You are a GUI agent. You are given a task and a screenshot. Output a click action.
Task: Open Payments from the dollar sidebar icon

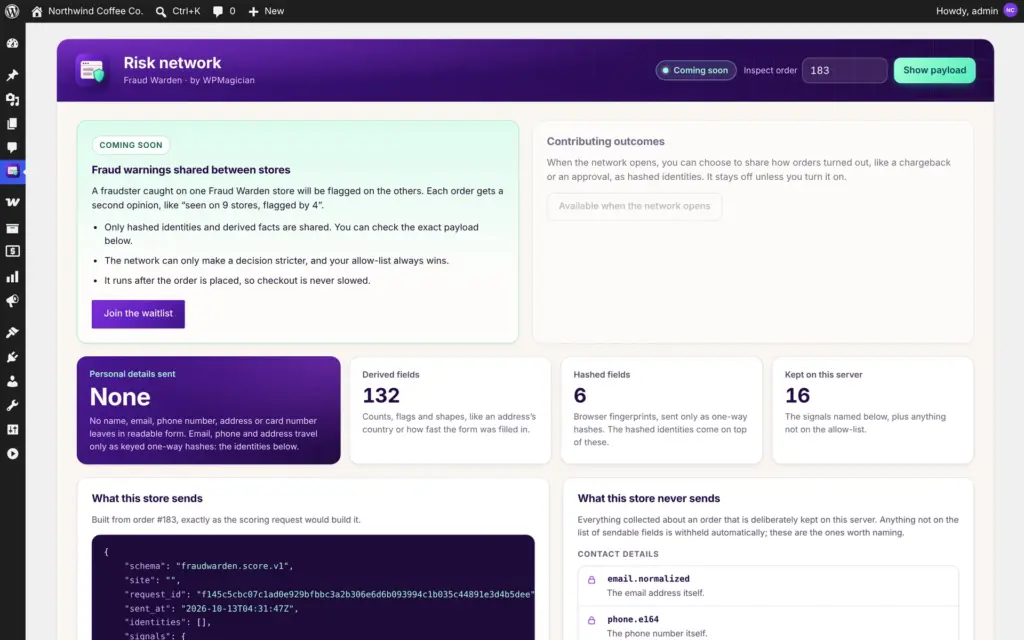[x=12, y=251]
